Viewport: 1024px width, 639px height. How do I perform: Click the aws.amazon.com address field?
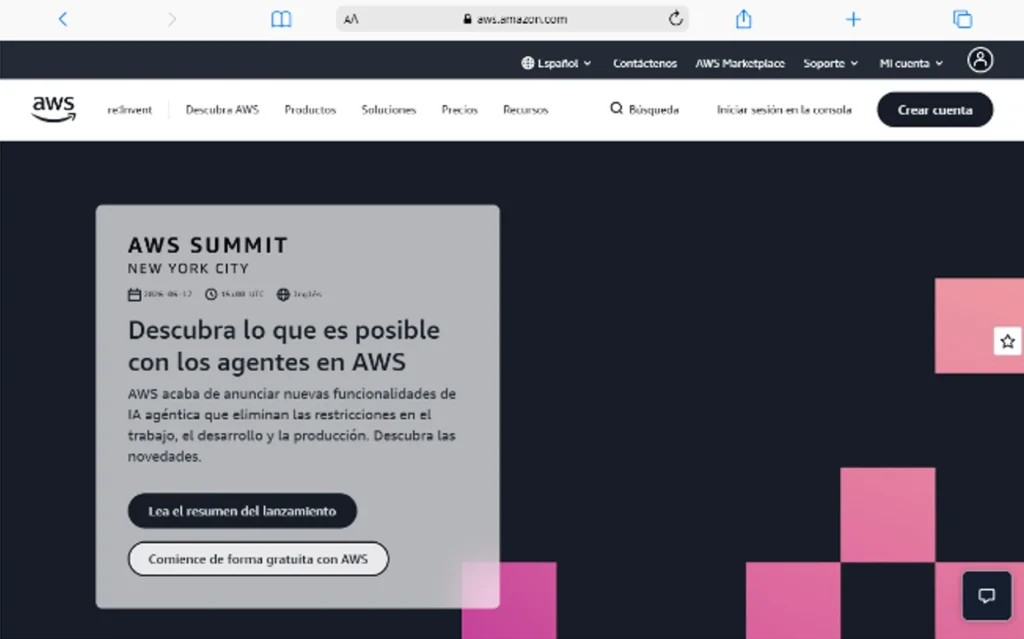(x=513, y=19)
